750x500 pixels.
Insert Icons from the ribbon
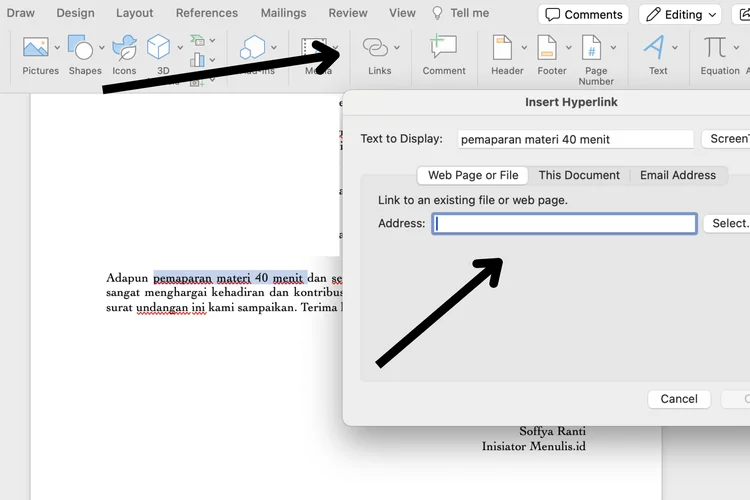124,47
